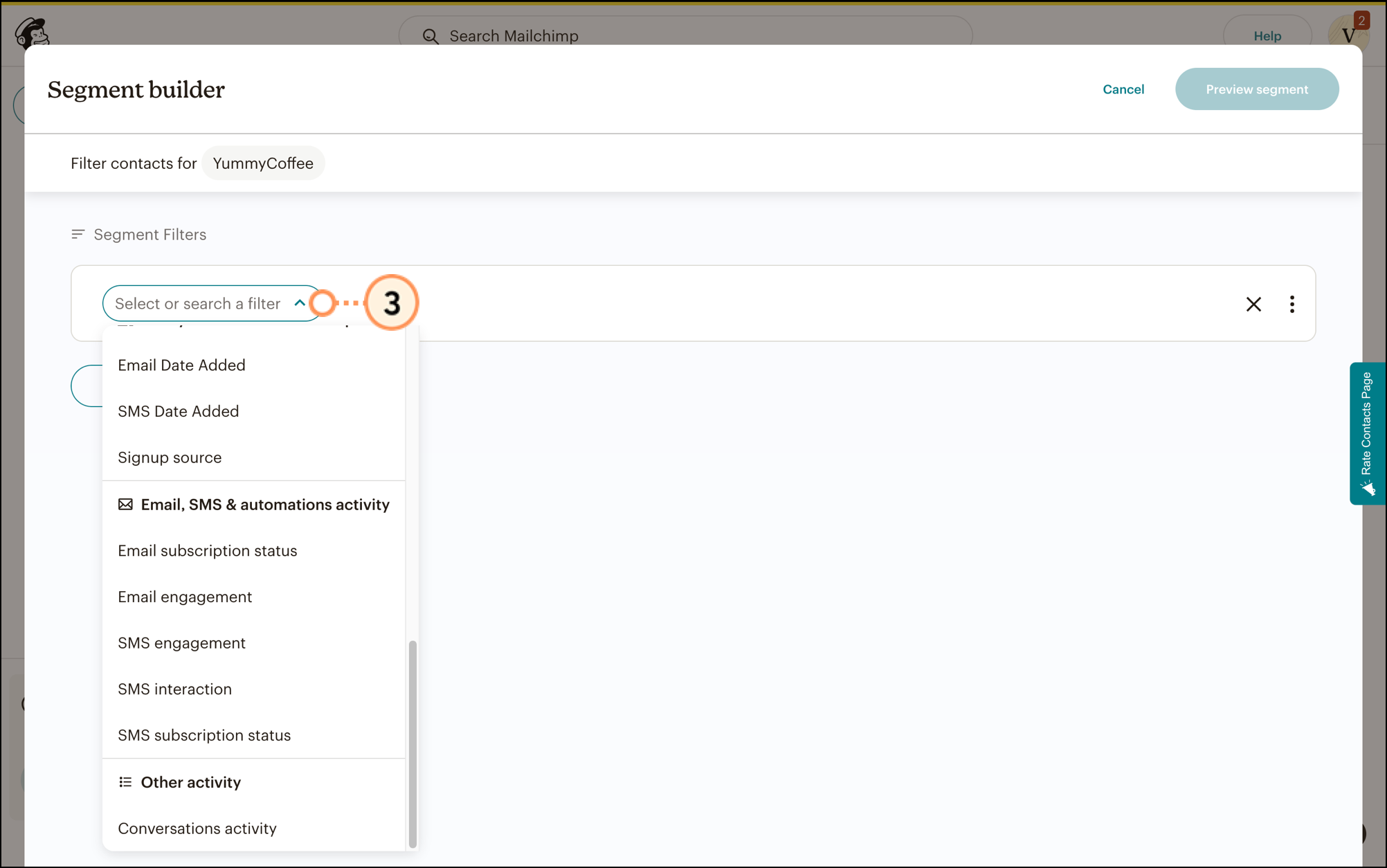Pick the SMS engagement filter
1387x868 pixels.
(253, 643)
